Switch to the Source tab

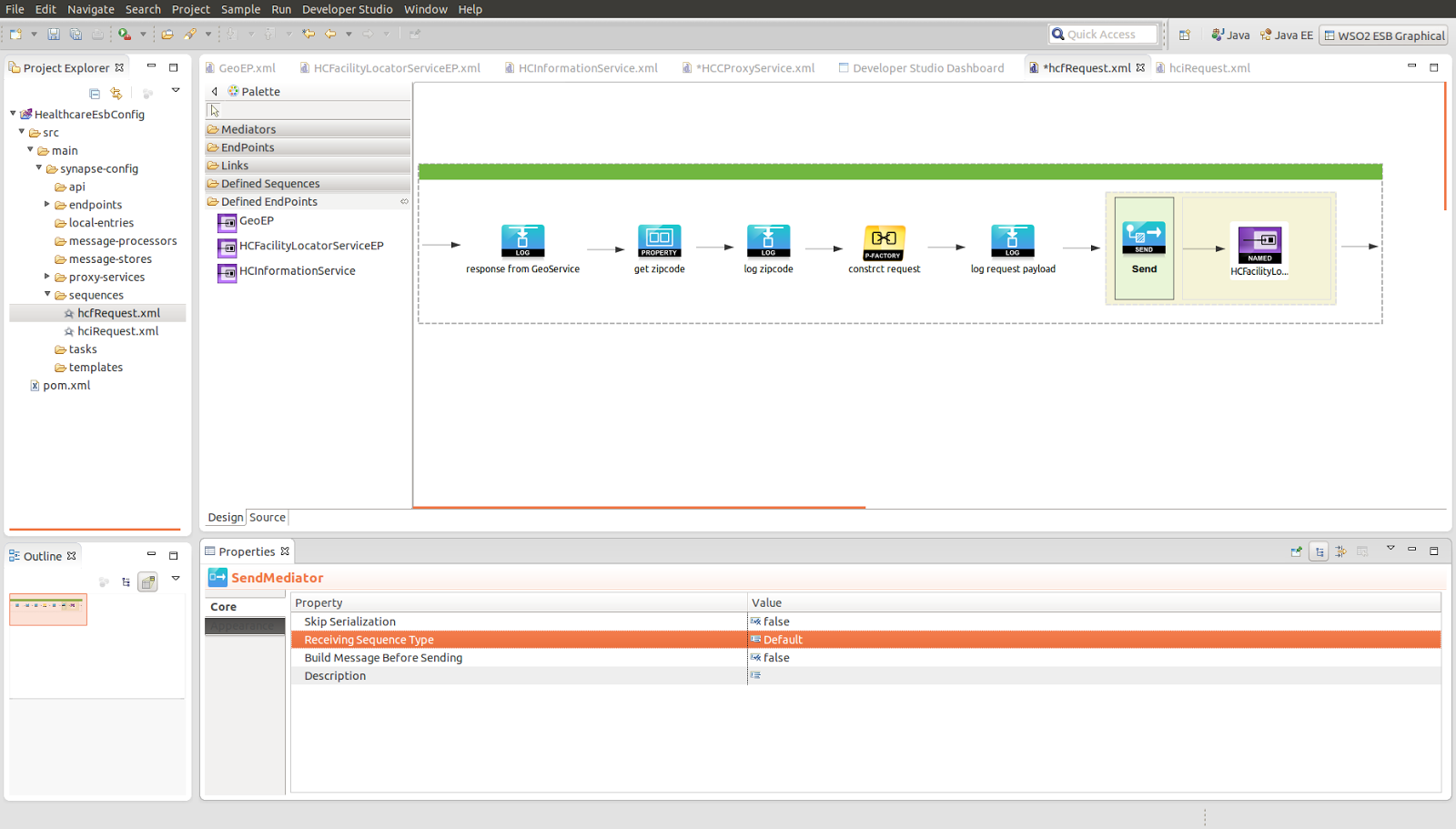[x=268, y=518]
